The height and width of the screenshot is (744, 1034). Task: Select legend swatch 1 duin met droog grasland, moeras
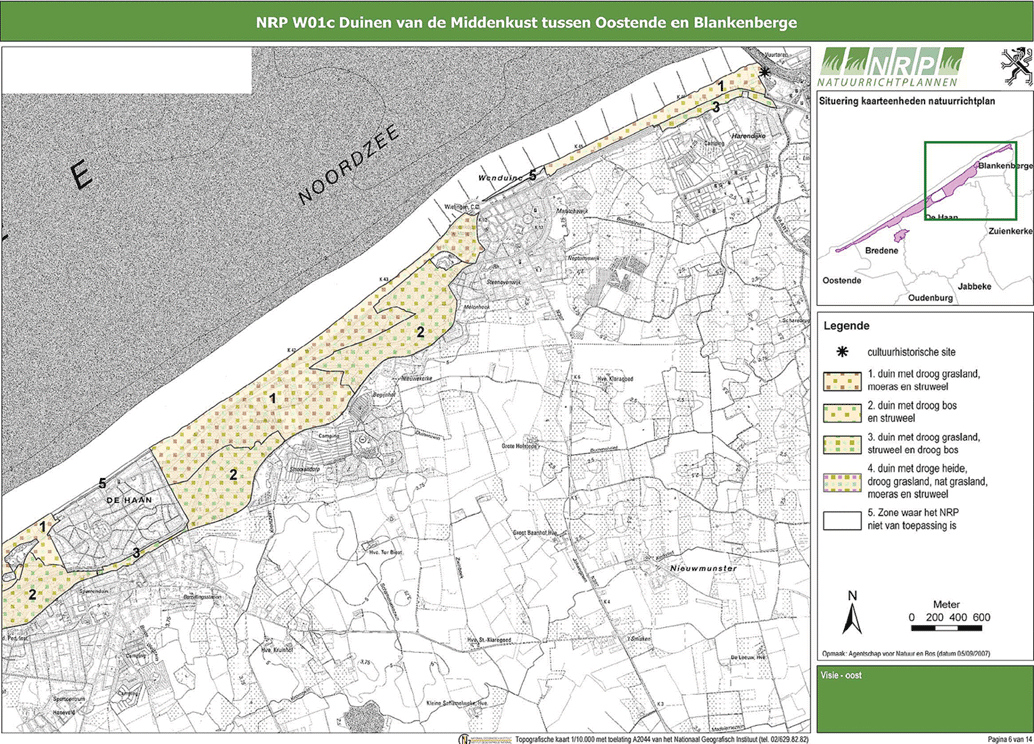(x=842, y=382)
